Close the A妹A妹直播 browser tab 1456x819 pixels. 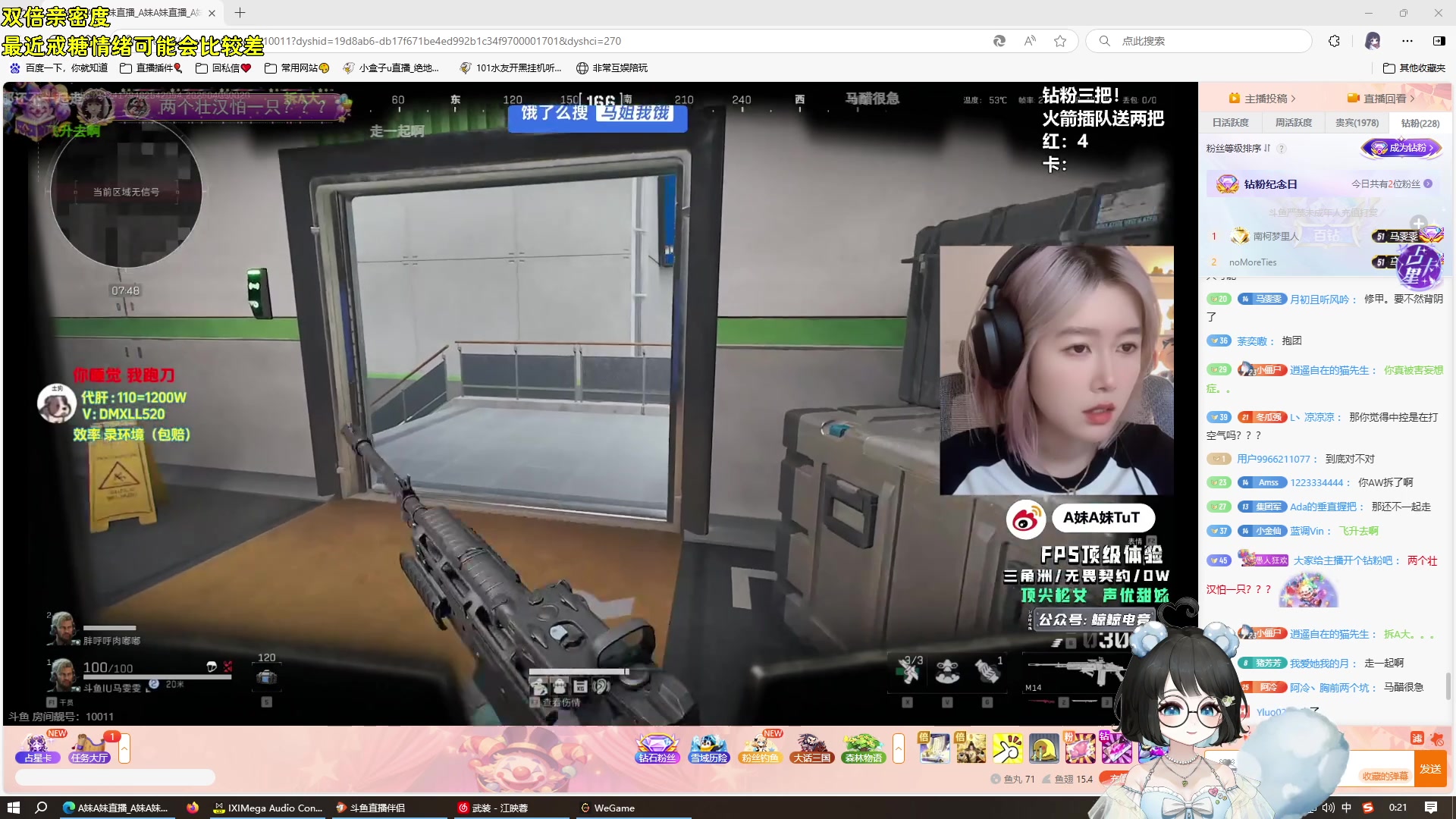point(212,13)
